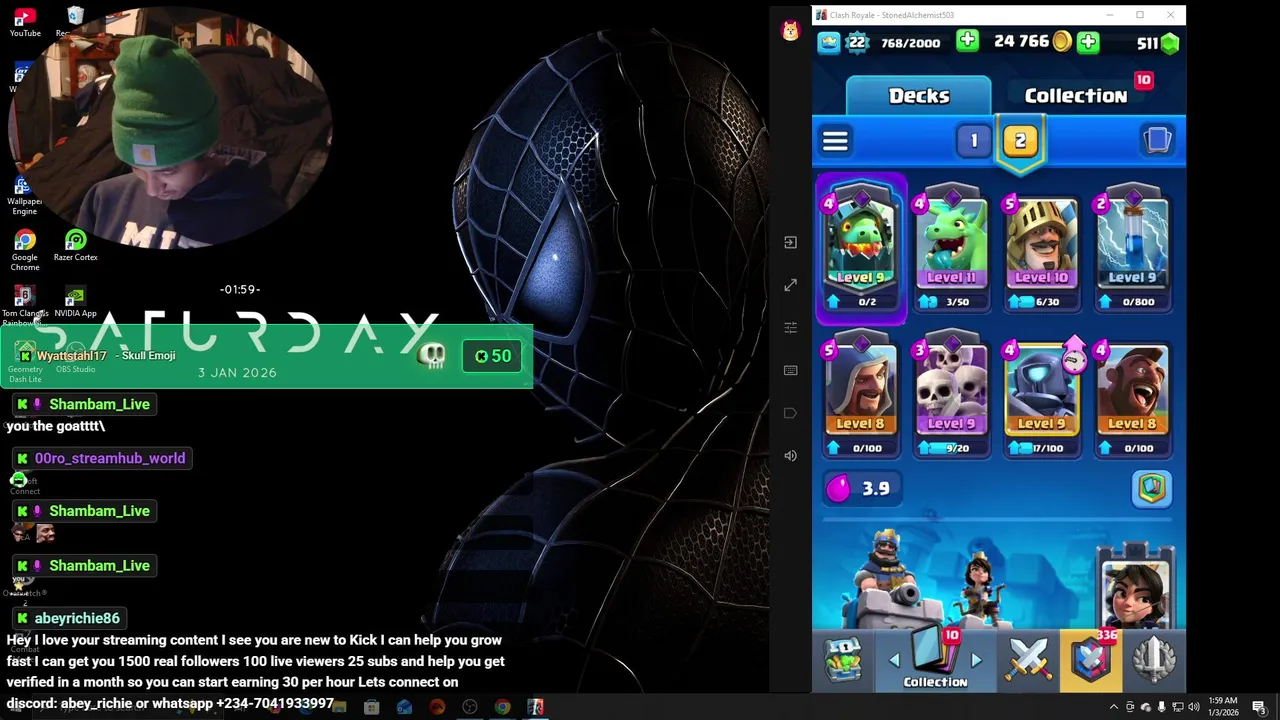The height and width of the screenshot is (720, 1280).
Task: Select the Prince card Level 10
Action: tap(1042, 249)
